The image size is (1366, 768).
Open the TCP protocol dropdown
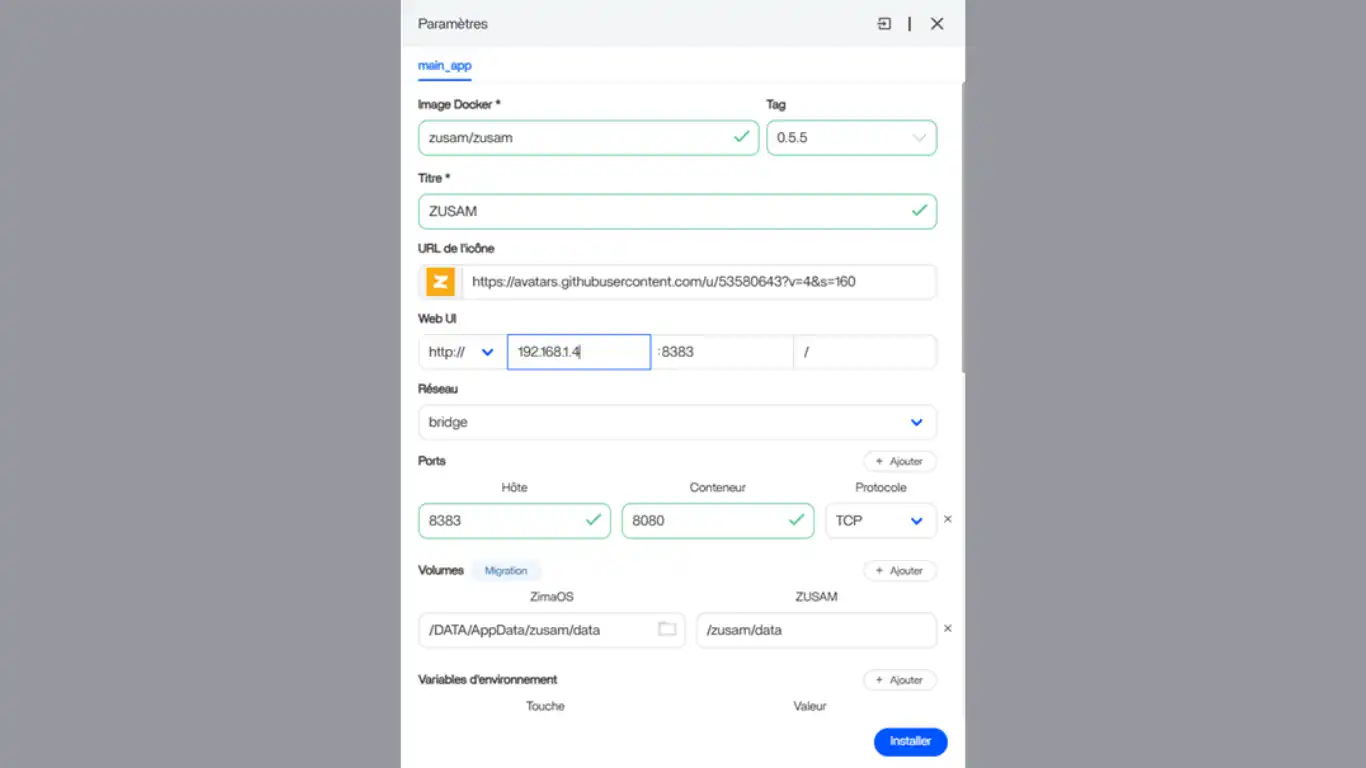click(x=880, y=520)
